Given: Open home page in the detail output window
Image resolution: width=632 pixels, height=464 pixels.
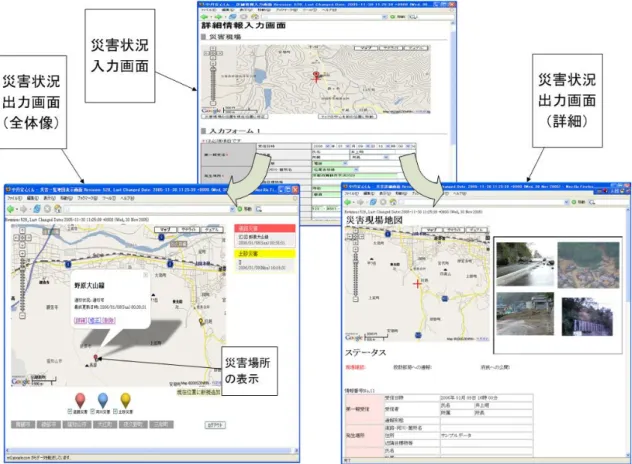Looking at the screenshot, I should 394,202.
